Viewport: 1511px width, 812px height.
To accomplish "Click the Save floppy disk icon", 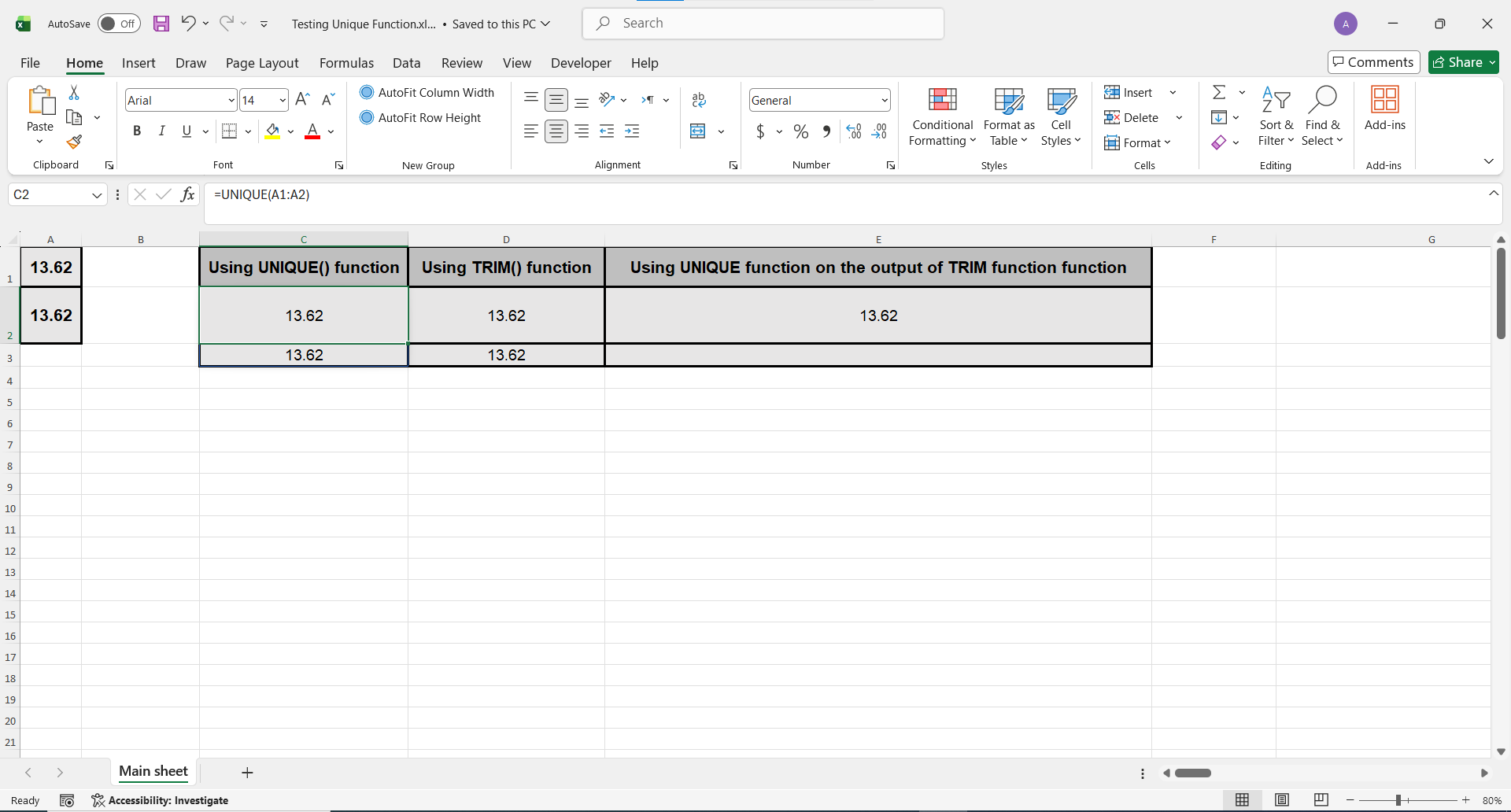I will (161, 24).
